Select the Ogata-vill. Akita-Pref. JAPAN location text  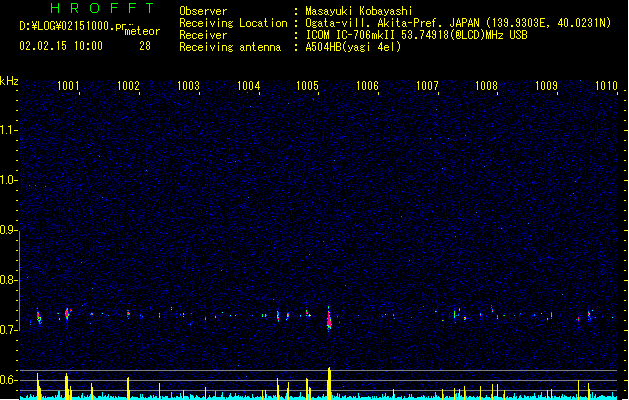458,23
